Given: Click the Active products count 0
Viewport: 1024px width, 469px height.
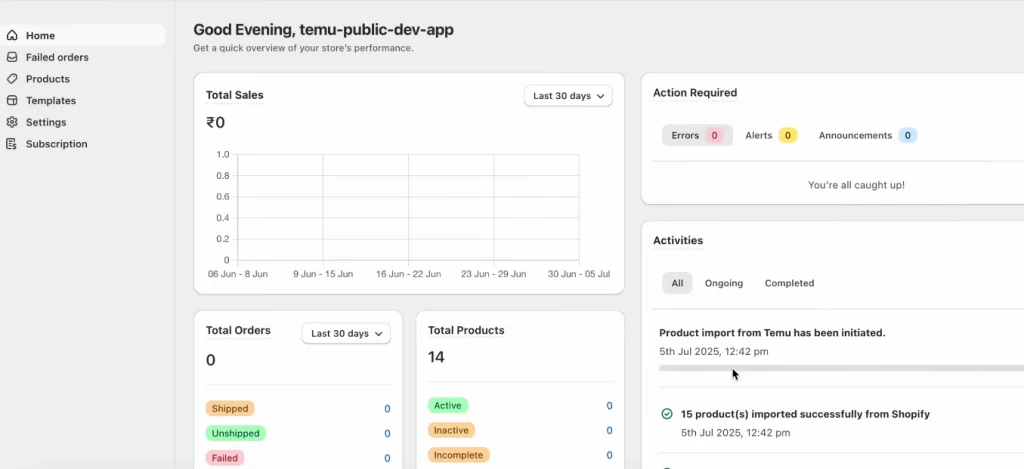Looking at the screenshot, I should point(609,406).
